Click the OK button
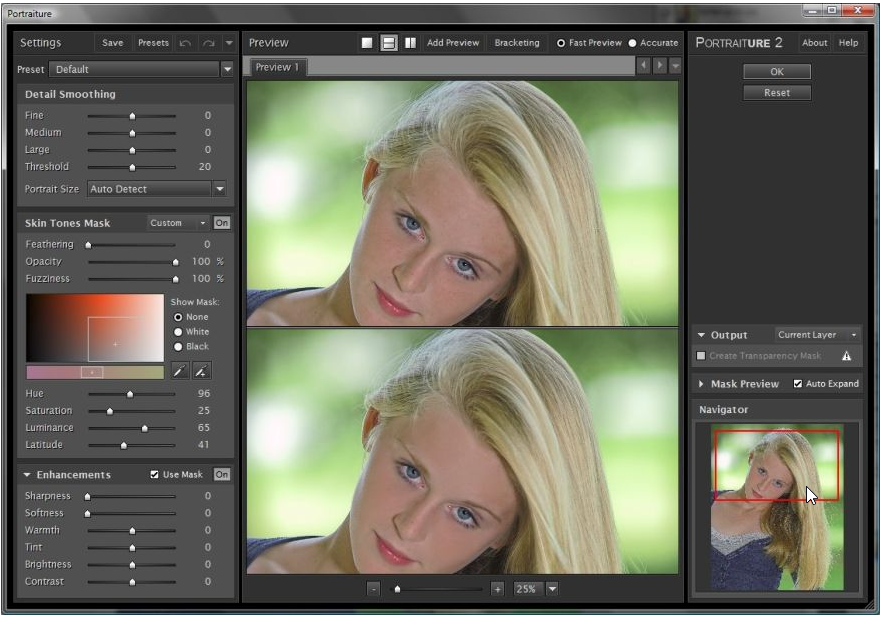882x617 pixels. [776, 72]
